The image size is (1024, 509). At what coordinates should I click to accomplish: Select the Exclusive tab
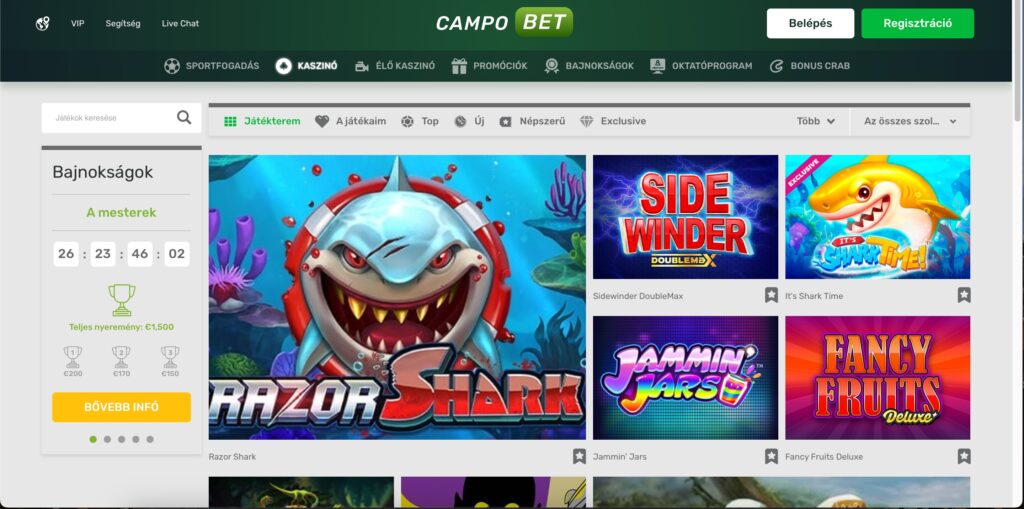tap(613, 122)
